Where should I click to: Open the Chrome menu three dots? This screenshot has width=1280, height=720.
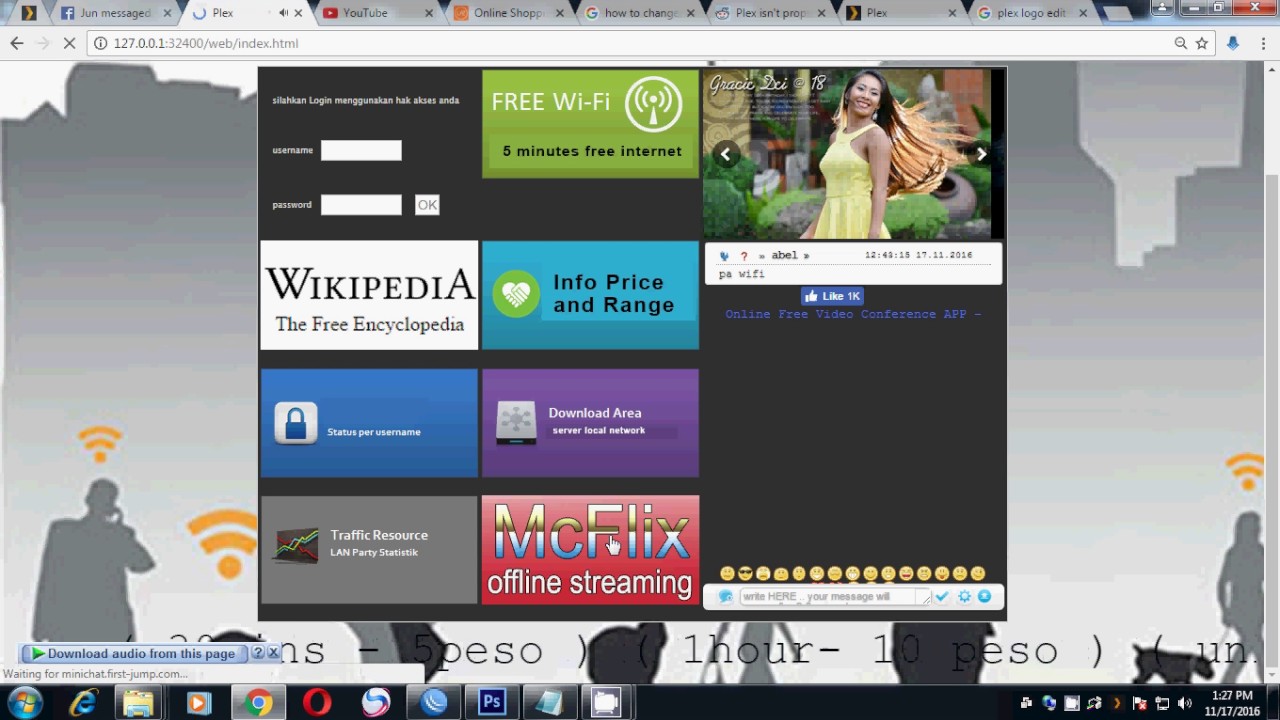pos(1262,43)
